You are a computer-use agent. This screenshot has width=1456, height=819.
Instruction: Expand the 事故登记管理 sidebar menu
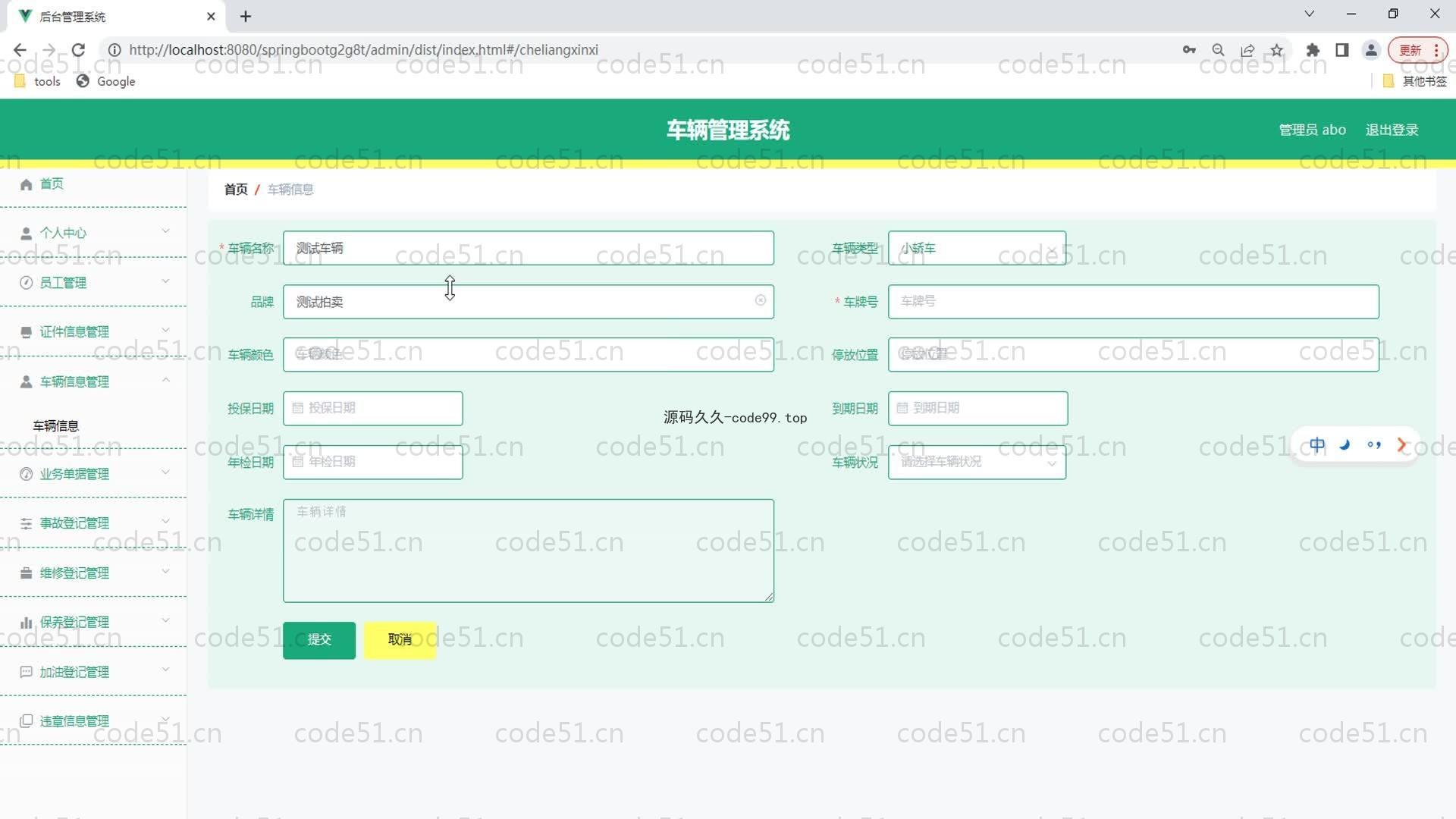point(165,522)
